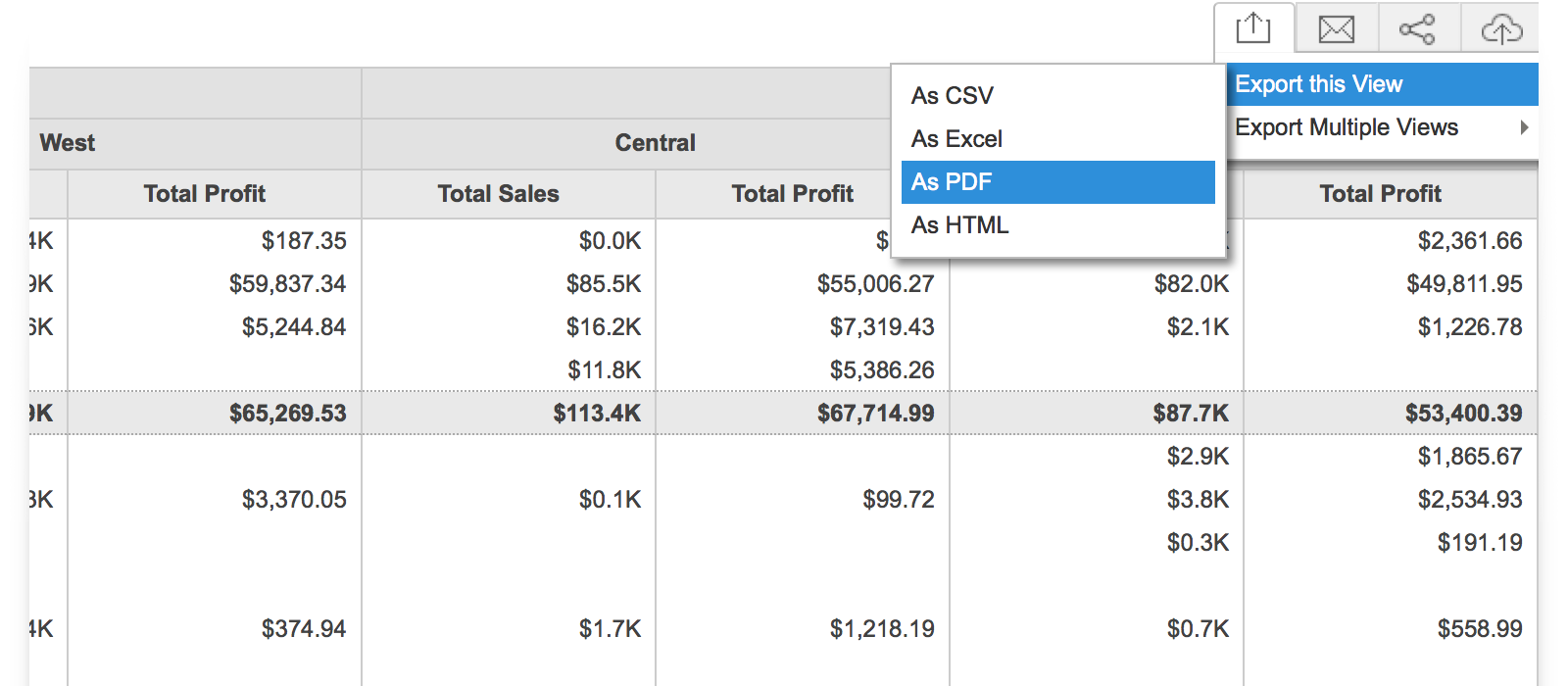This screenshot has width=1568, height=686.
Task: Click the $59,837.34 profit cell
Action: [287, 284]
